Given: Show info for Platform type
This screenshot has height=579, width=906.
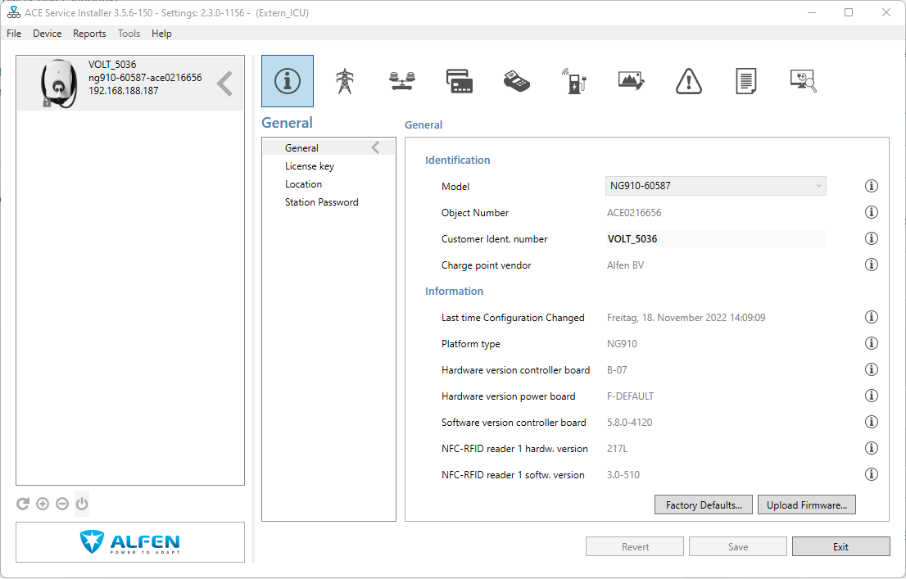Looking at the screenshot, I should [871, 343].
